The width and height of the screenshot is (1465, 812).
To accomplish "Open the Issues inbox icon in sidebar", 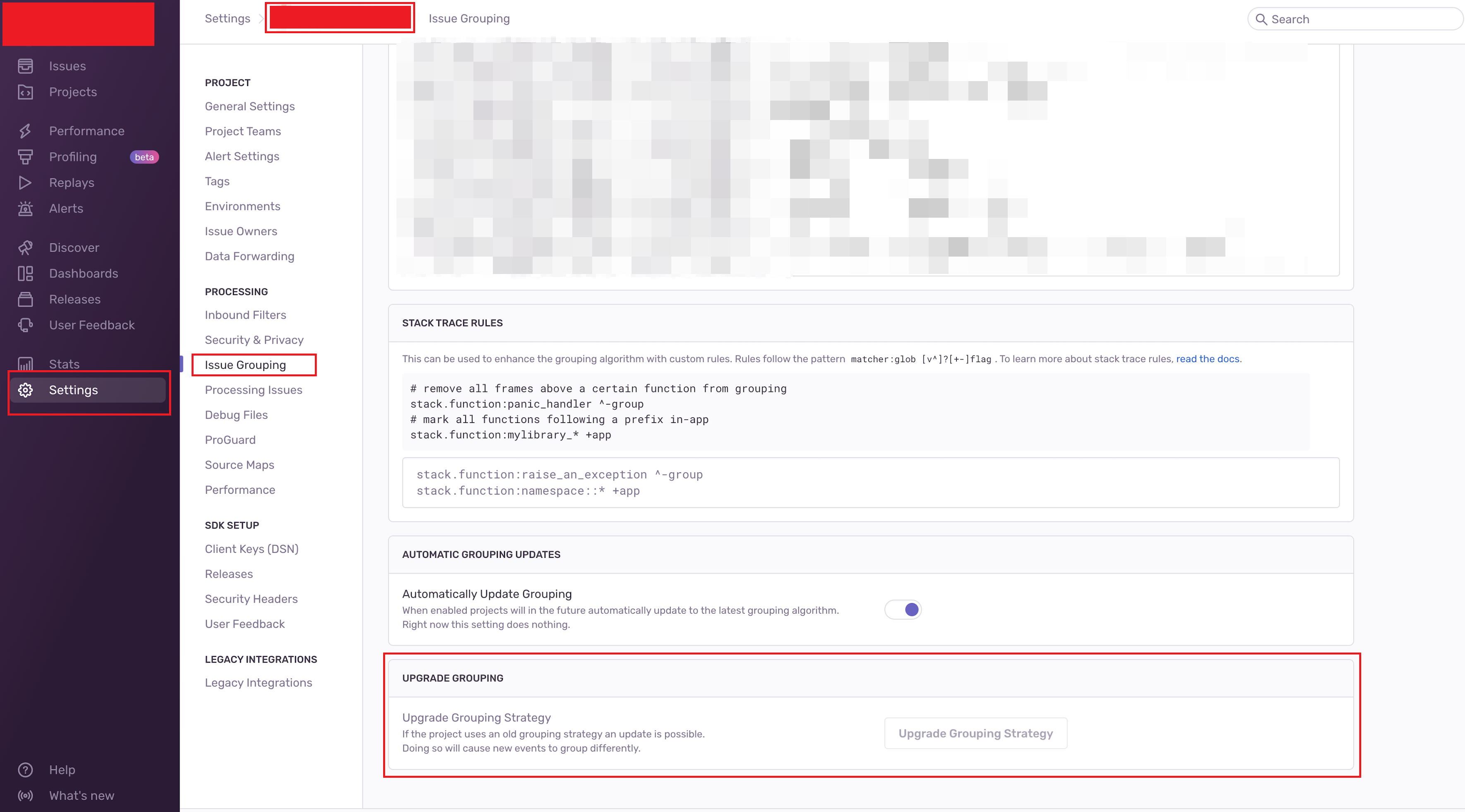I will (25, 66).
